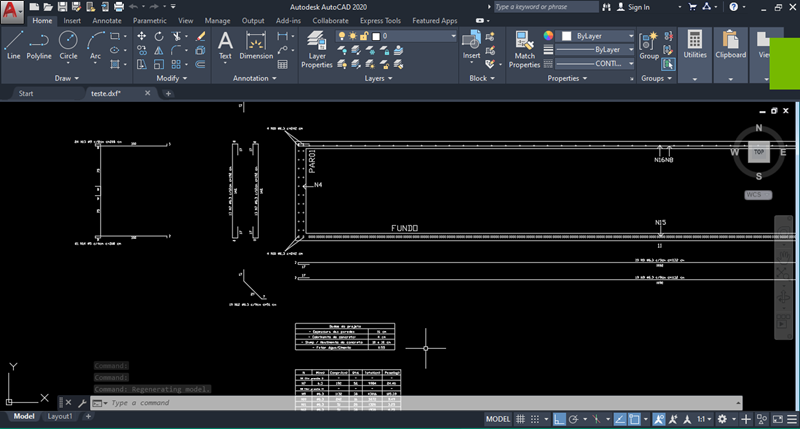
Task: Open the layer selection dropdown
Action: (x=418, y=36)
